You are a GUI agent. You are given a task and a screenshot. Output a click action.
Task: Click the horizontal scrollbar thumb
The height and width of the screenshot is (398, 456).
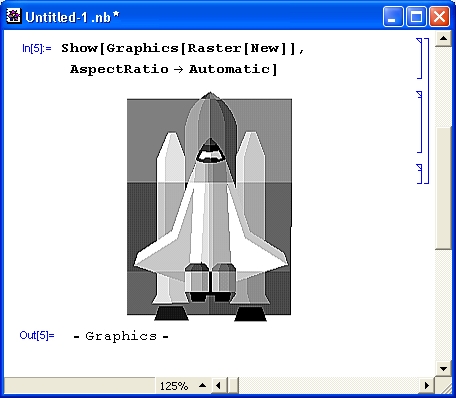[x=234, y=386]
